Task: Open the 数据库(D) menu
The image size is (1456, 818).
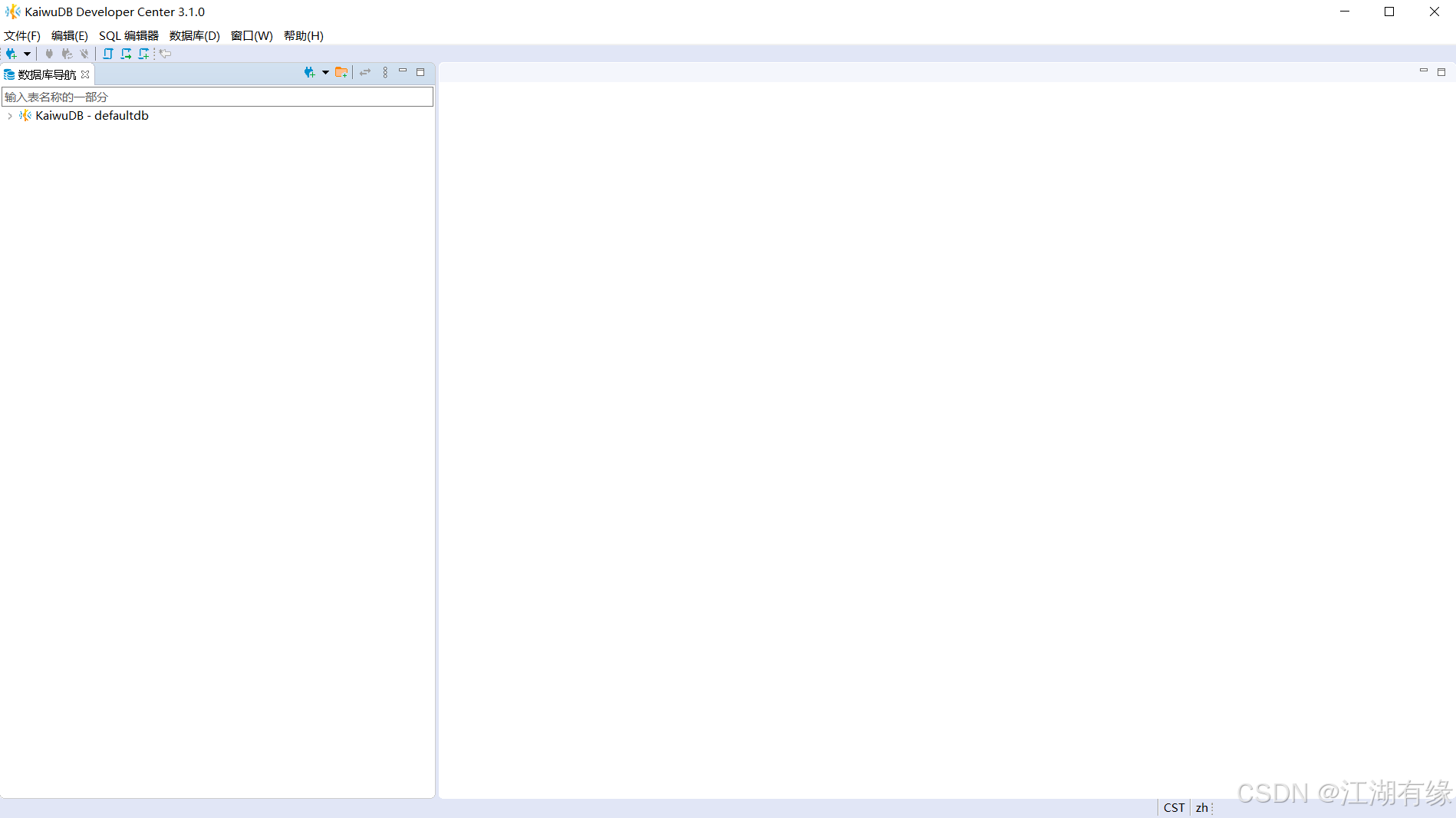Action: pos(195,36)
